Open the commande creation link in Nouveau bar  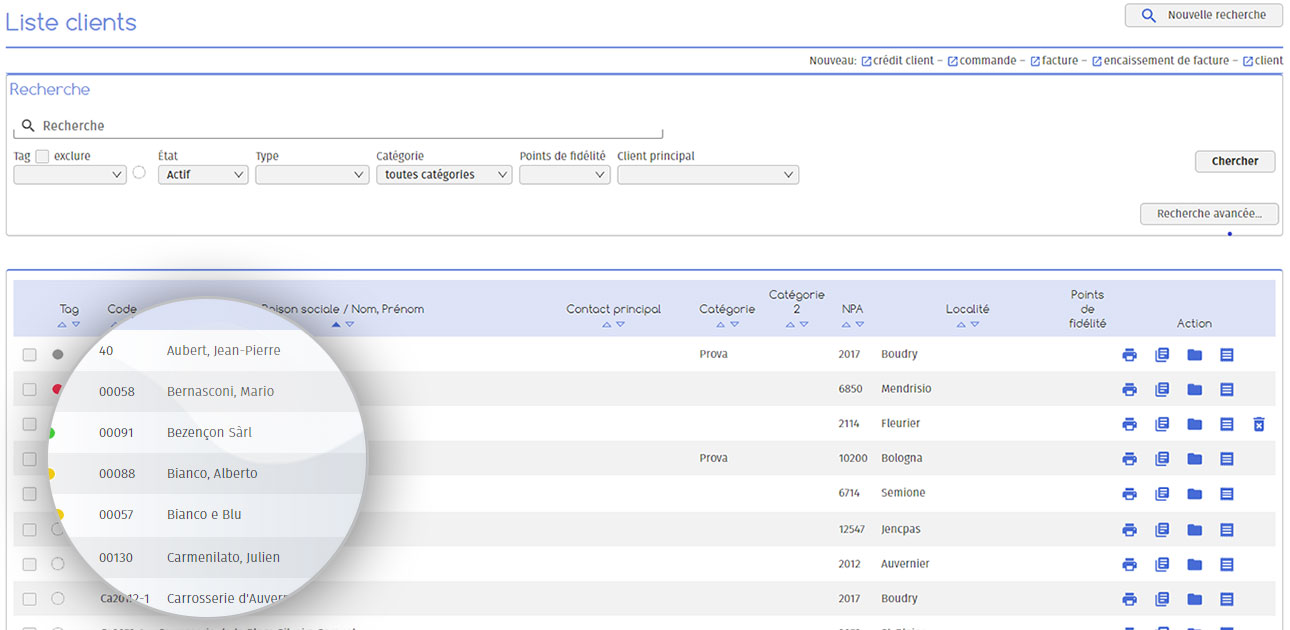pos(985,60)
